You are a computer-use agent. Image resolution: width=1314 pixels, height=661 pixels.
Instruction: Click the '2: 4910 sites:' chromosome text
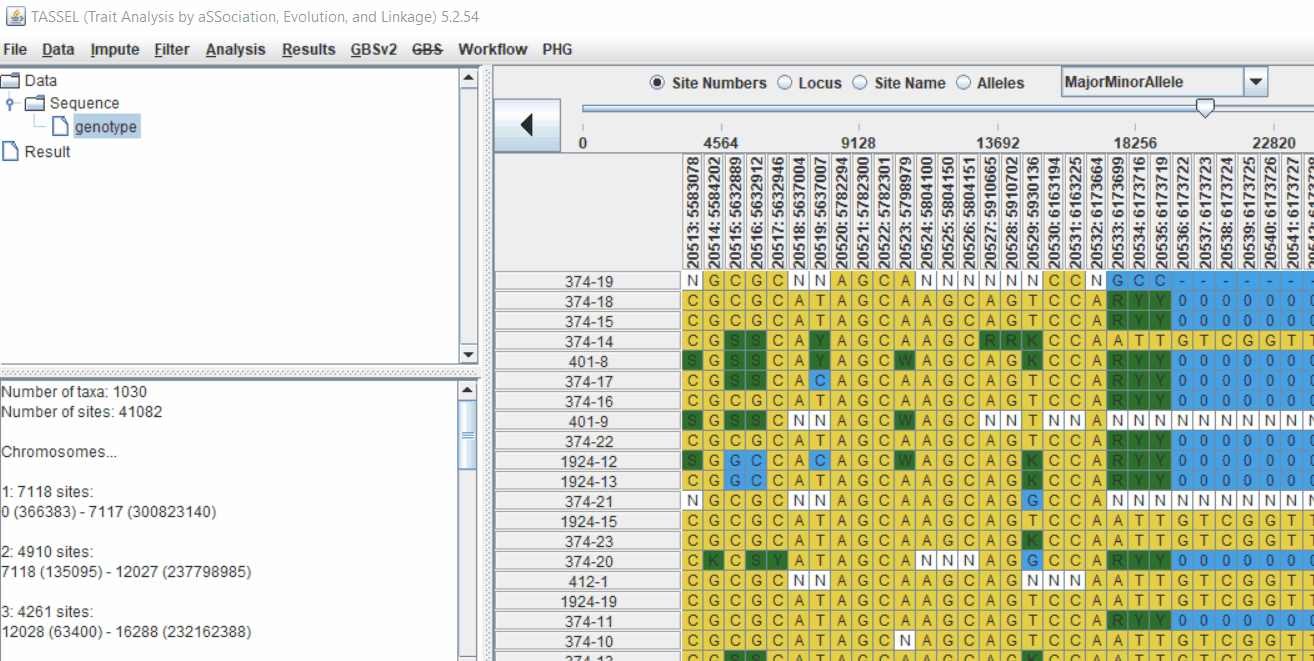[x=47, y=552]
